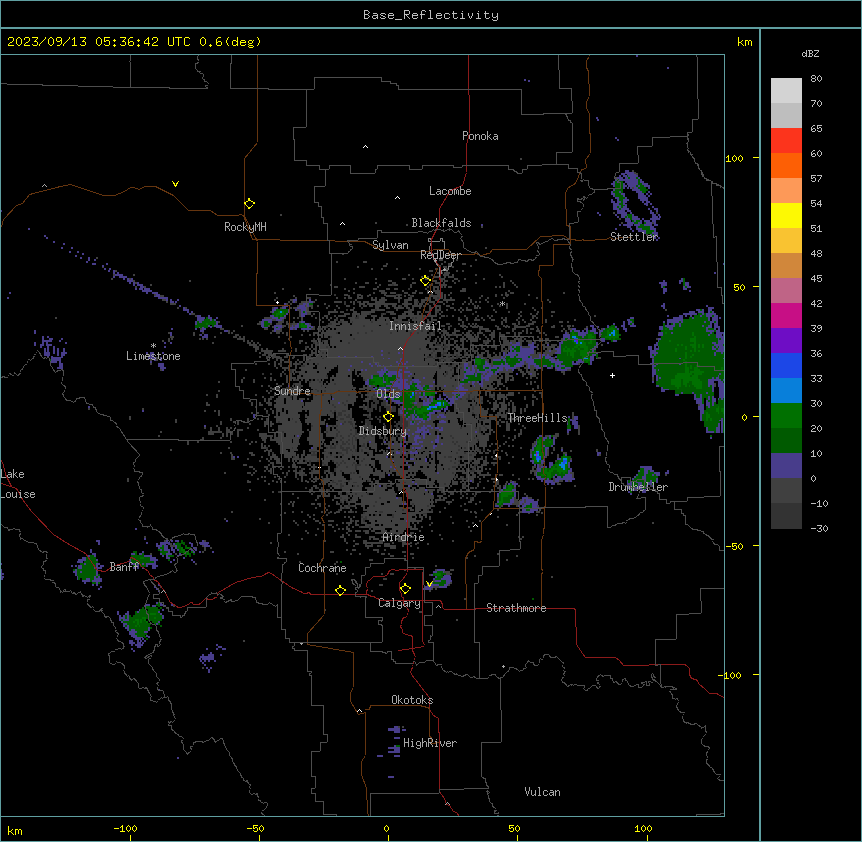The height and width of the screenshot is (842, 862).
Task: Click the Base_Reflectivity title
Action: click(431, 15)
